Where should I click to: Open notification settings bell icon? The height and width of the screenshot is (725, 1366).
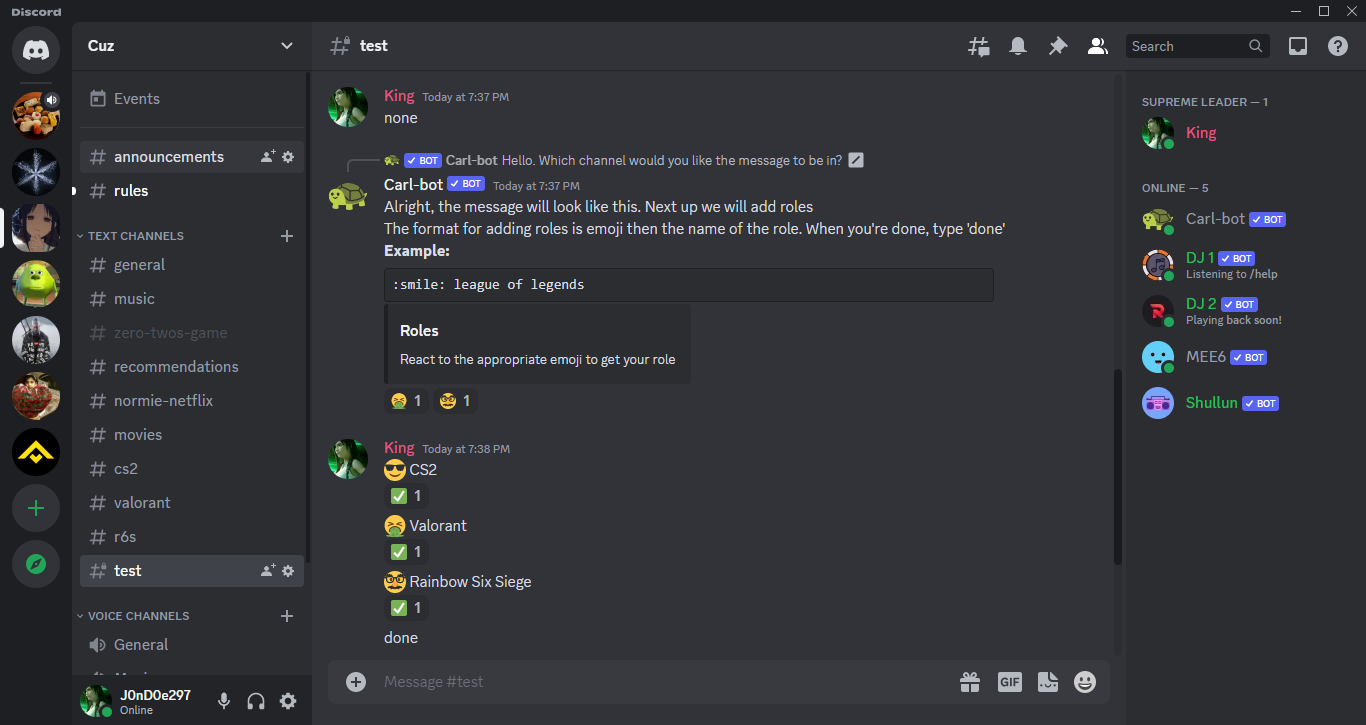point(1018,46)
